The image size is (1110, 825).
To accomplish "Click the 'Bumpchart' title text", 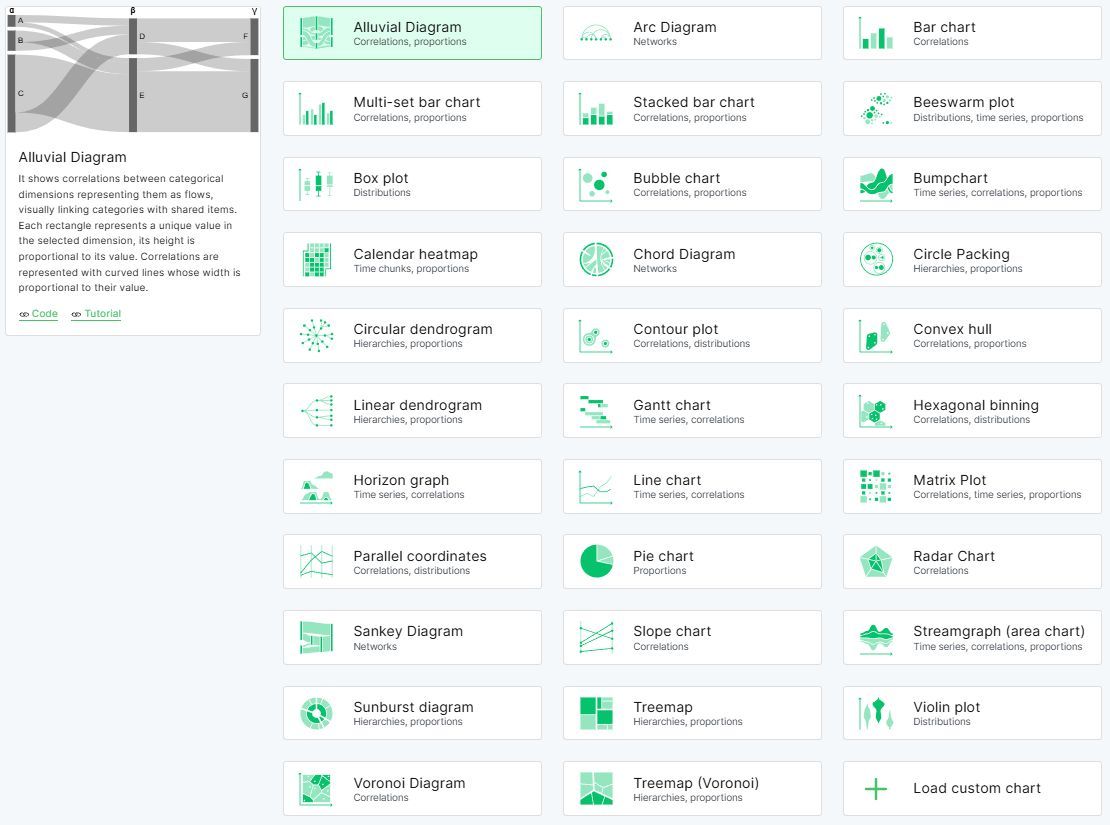I will (x=950, y=178).
